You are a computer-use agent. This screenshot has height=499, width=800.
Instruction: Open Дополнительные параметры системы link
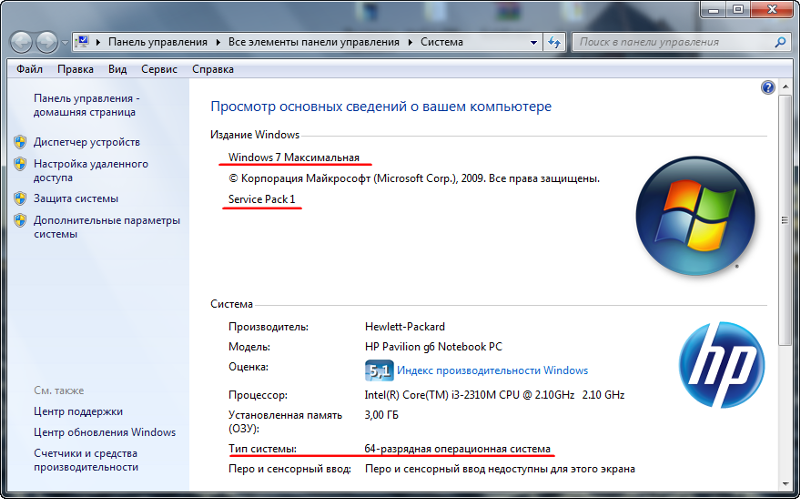(107, 227)
